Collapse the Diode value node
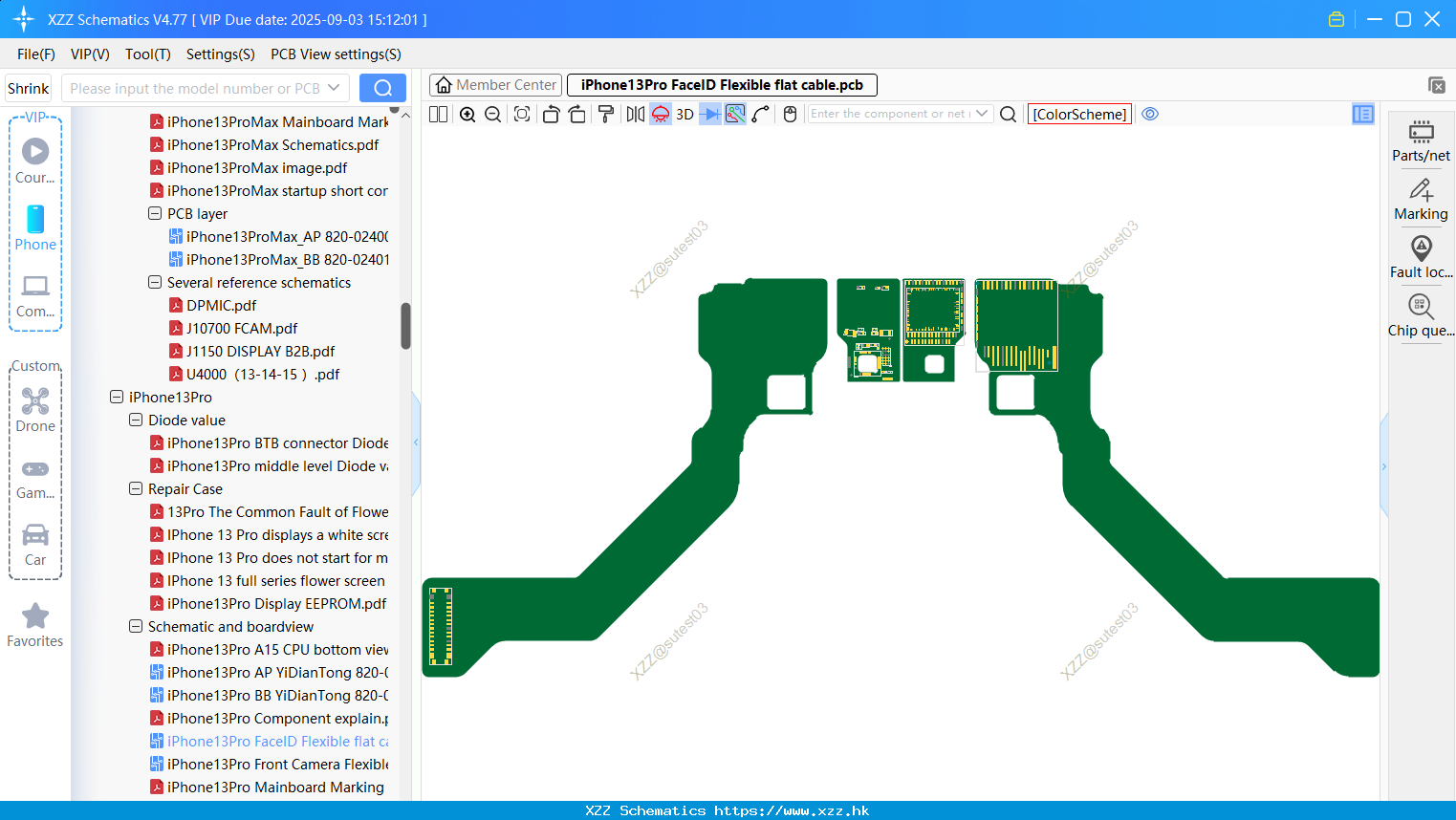The height and width of the screenshot is (820, 1456). [x=136, y=420]
